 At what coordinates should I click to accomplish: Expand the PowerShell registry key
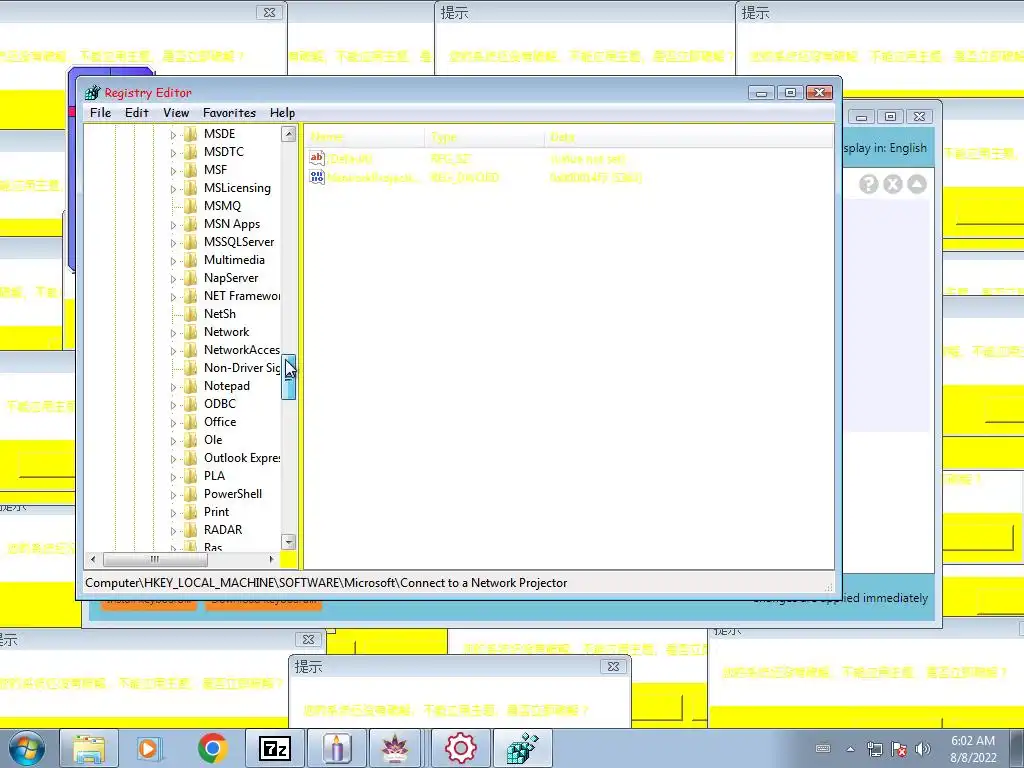pyautogui.click(x=173, y=495)
